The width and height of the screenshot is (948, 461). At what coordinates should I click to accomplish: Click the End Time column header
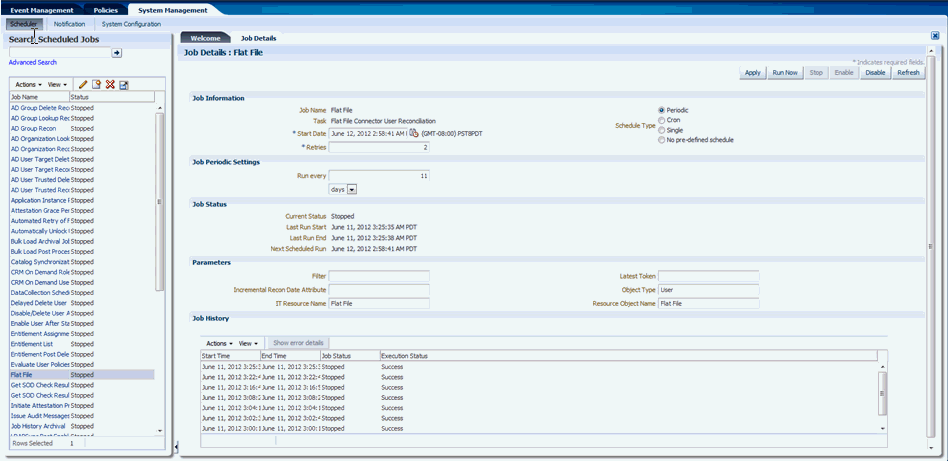(290, 356)
